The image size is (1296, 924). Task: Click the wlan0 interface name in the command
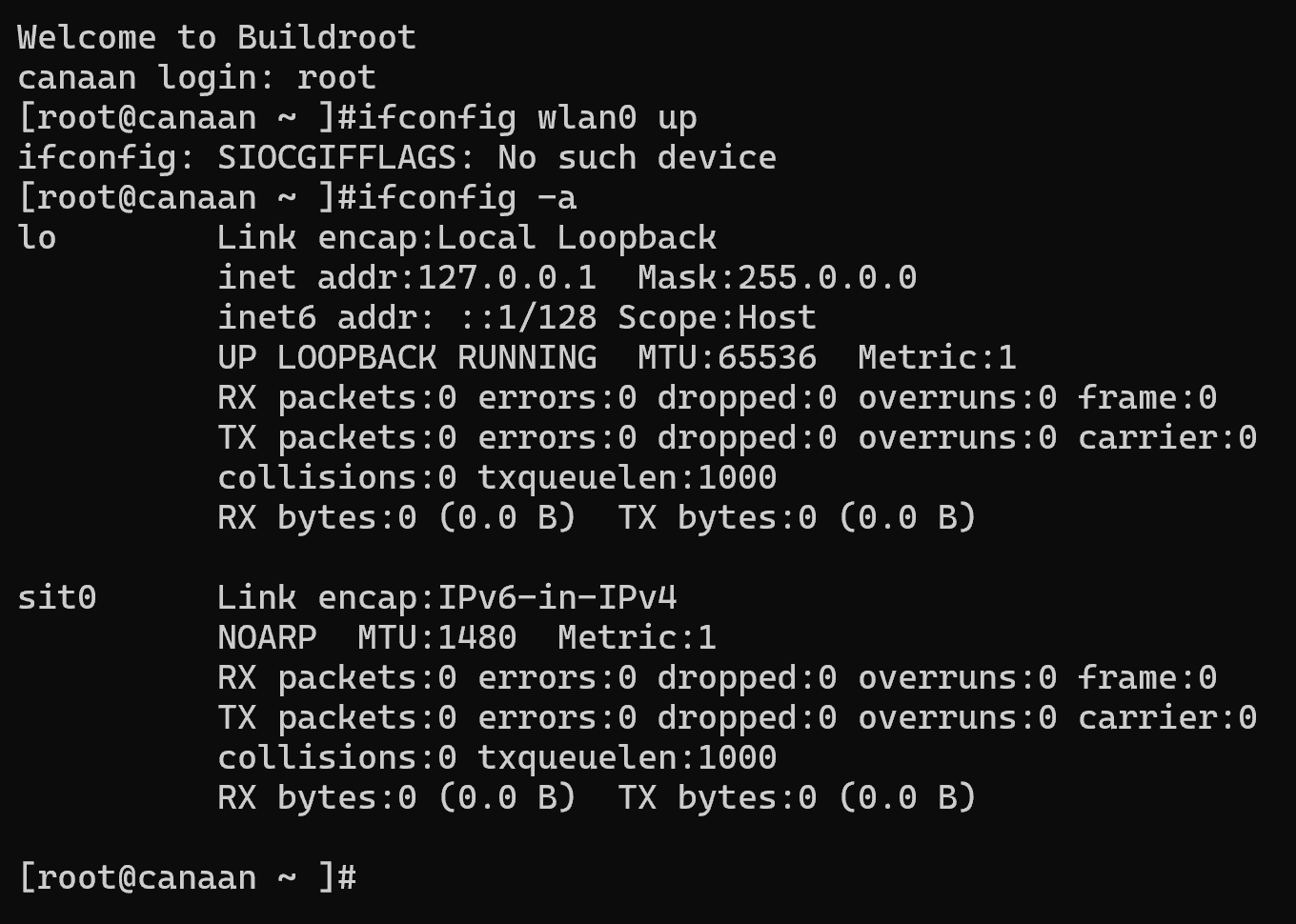coord(587,117)
